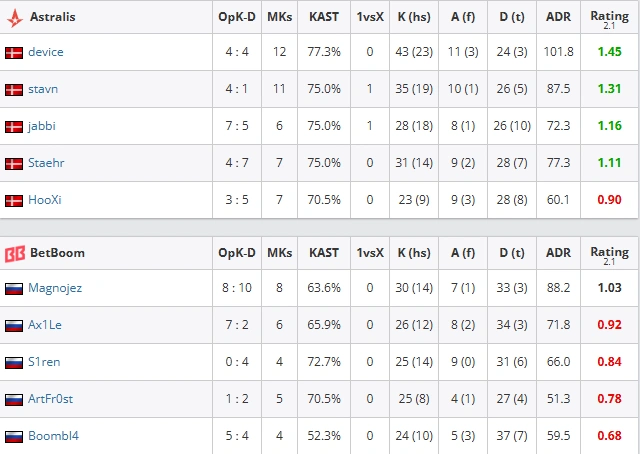Sort BetBoom table by KAST column
The image size is (640, 454).
[x=324, y=253]
